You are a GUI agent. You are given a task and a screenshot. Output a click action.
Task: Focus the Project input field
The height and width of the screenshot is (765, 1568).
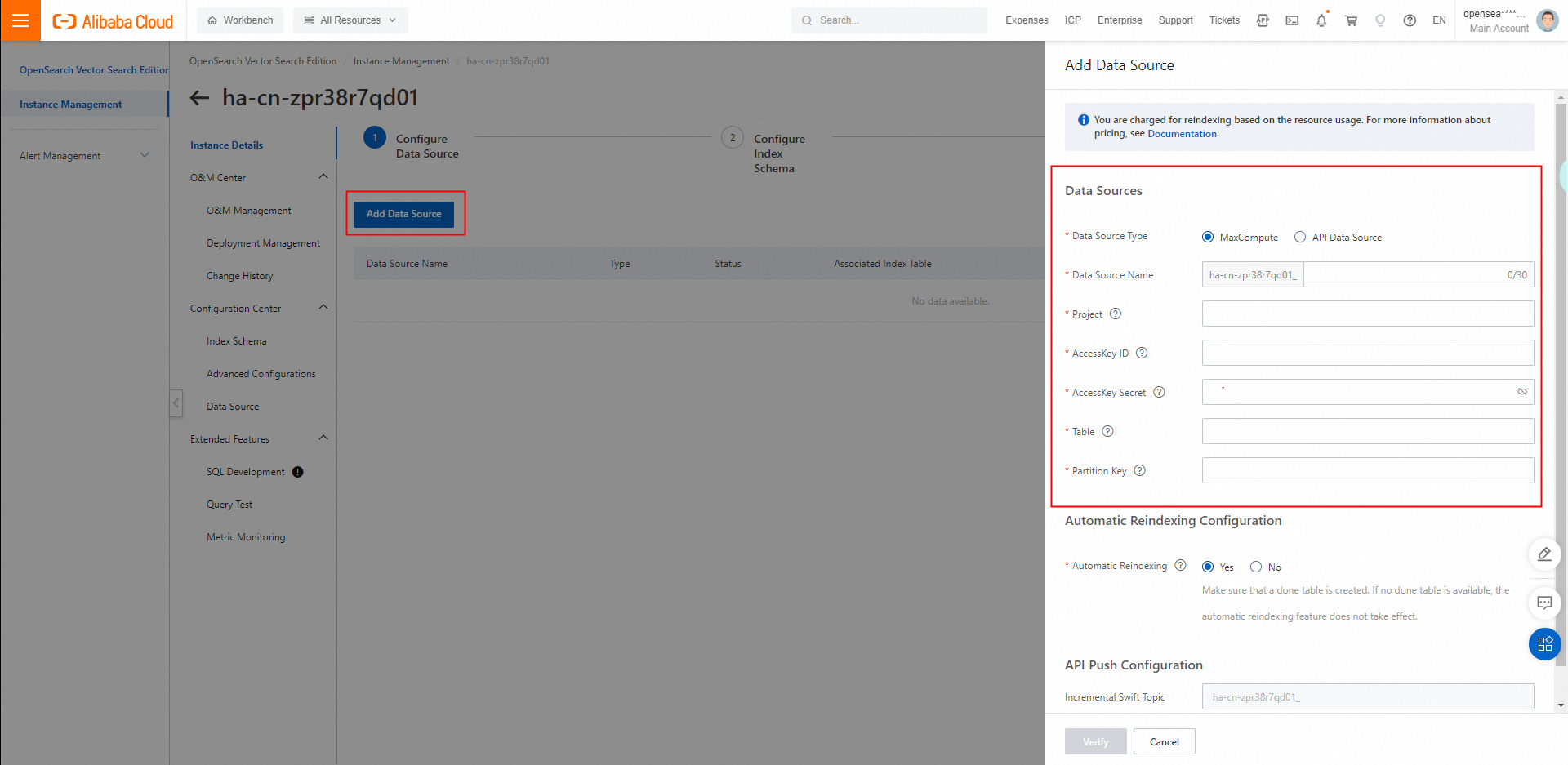pyautogui.click(x=1368, y=314)
